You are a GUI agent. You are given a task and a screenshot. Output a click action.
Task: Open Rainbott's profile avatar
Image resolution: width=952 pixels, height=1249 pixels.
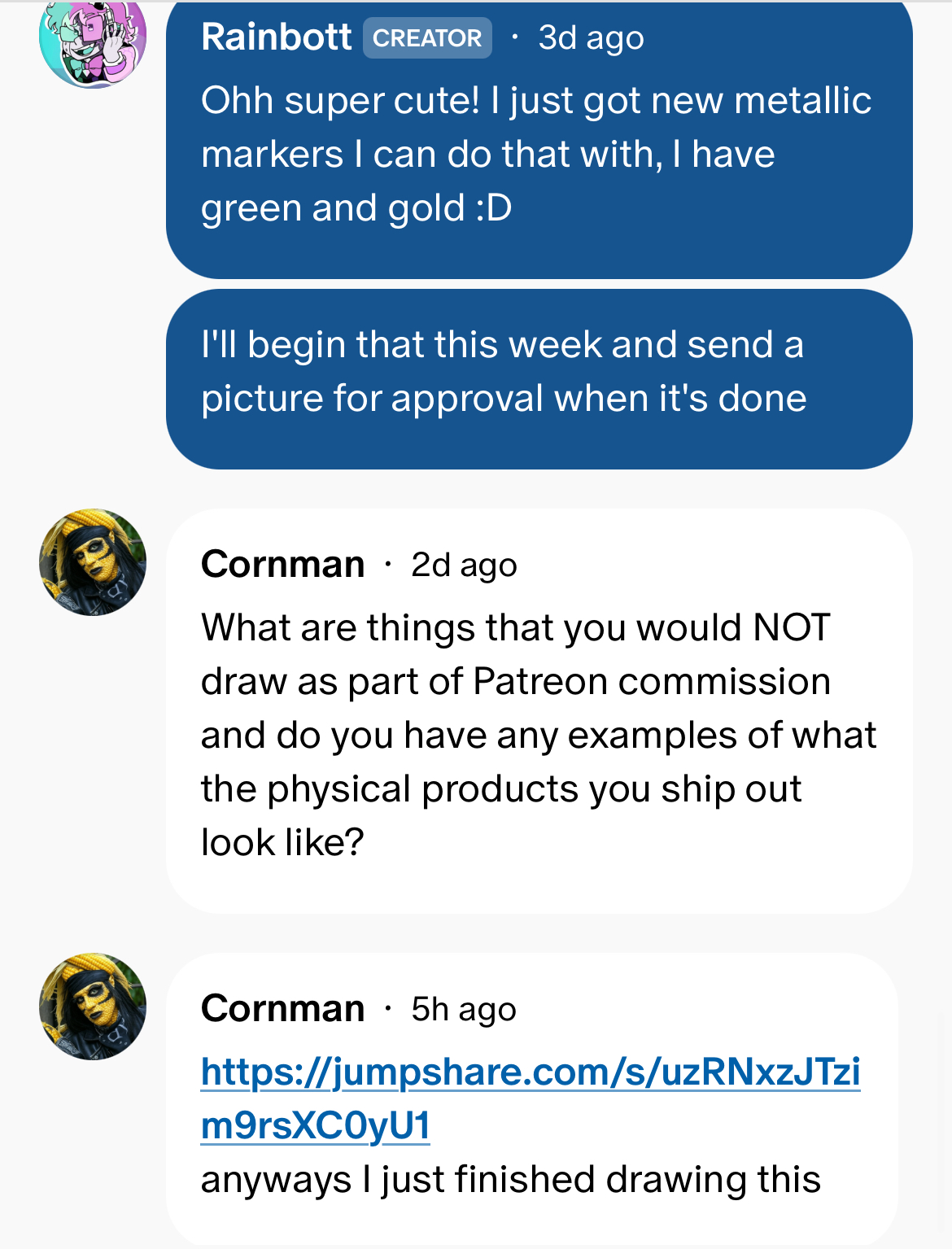pyautogui.click(x=93, y=39)
